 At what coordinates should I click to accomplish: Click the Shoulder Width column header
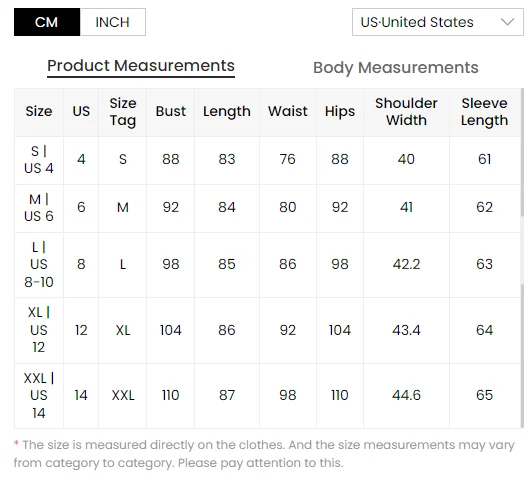coord(406,112)
